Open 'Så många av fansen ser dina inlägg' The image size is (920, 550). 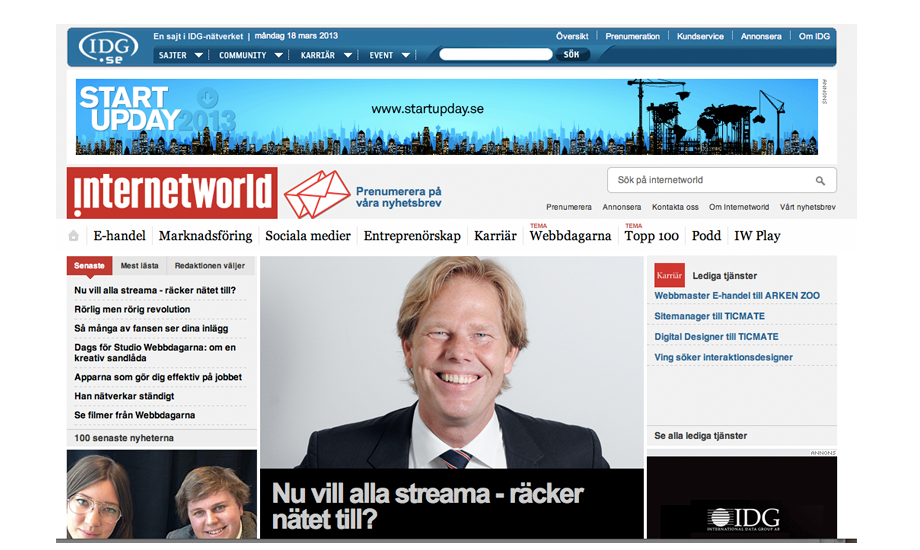(151, 329)
